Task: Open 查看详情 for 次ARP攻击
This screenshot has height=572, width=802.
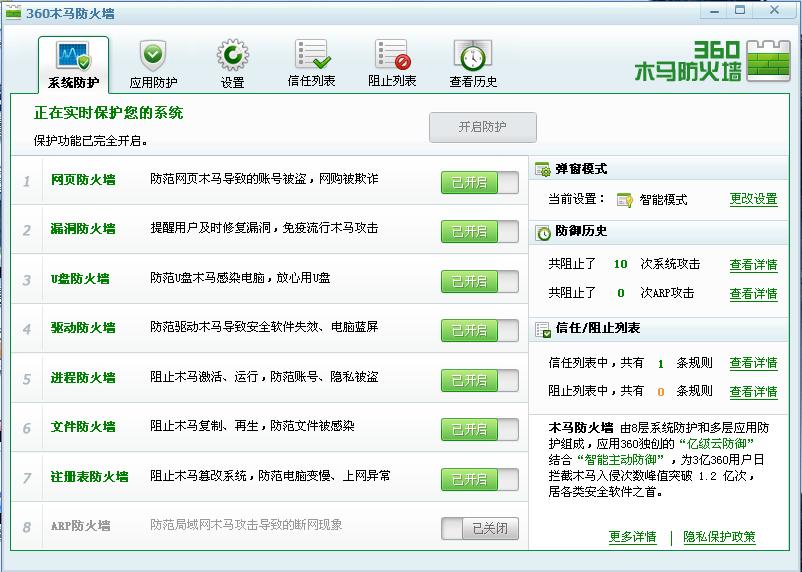Action: [x=753, y=294]
